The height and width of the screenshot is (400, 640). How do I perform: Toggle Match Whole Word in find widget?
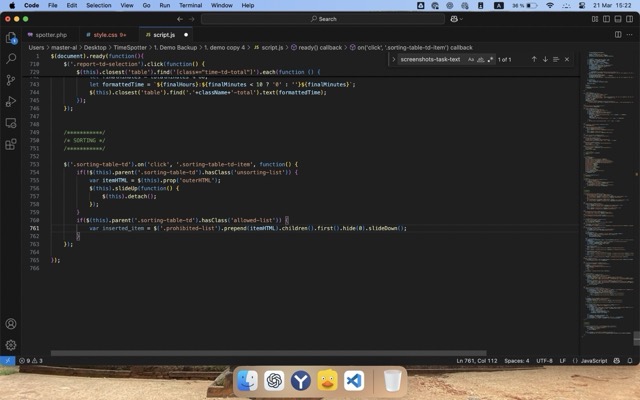(x=481, y=60)
